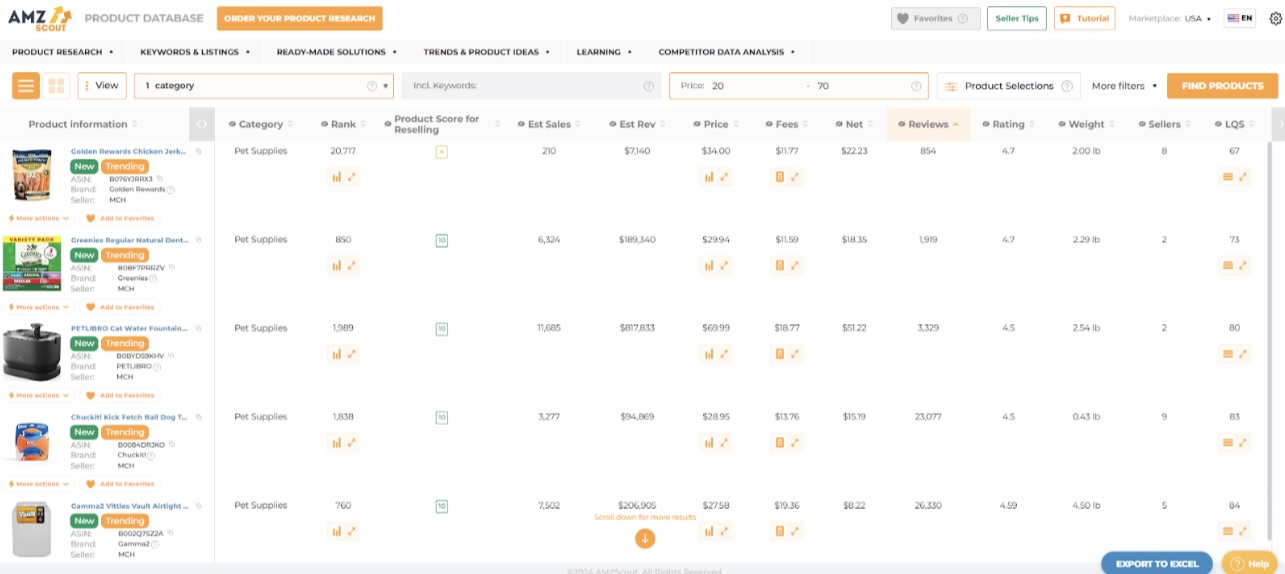Click Incl. Keywords input field

pyautogui.click(x=531, y=86)
